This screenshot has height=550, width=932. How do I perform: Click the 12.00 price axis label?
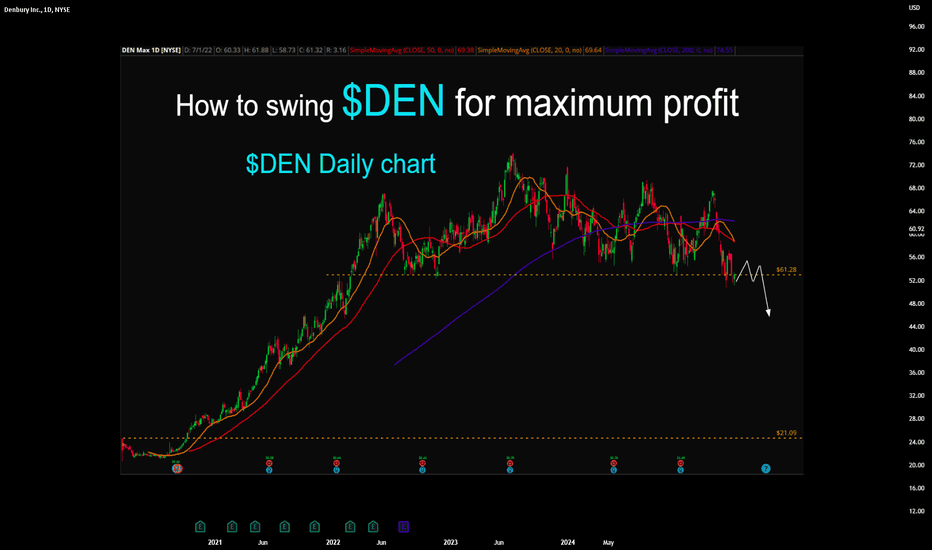click(917, 511)
